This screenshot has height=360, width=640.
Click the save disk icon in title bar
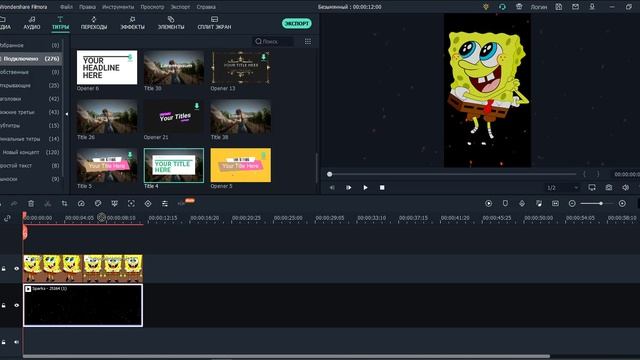[x=559, y=7]
